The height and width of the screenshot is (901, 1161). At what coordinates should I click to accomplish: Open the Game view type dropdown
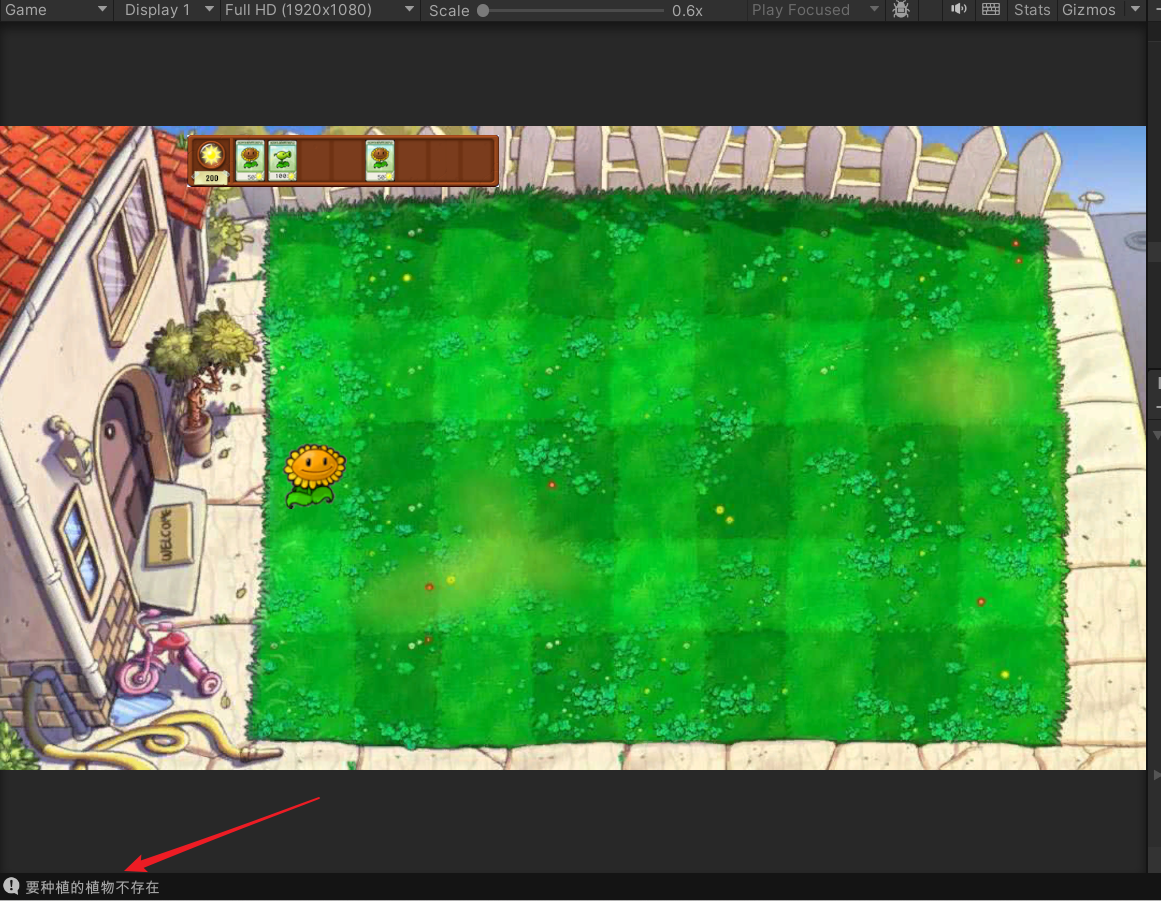pyautogui.click(x=56, y=10)
